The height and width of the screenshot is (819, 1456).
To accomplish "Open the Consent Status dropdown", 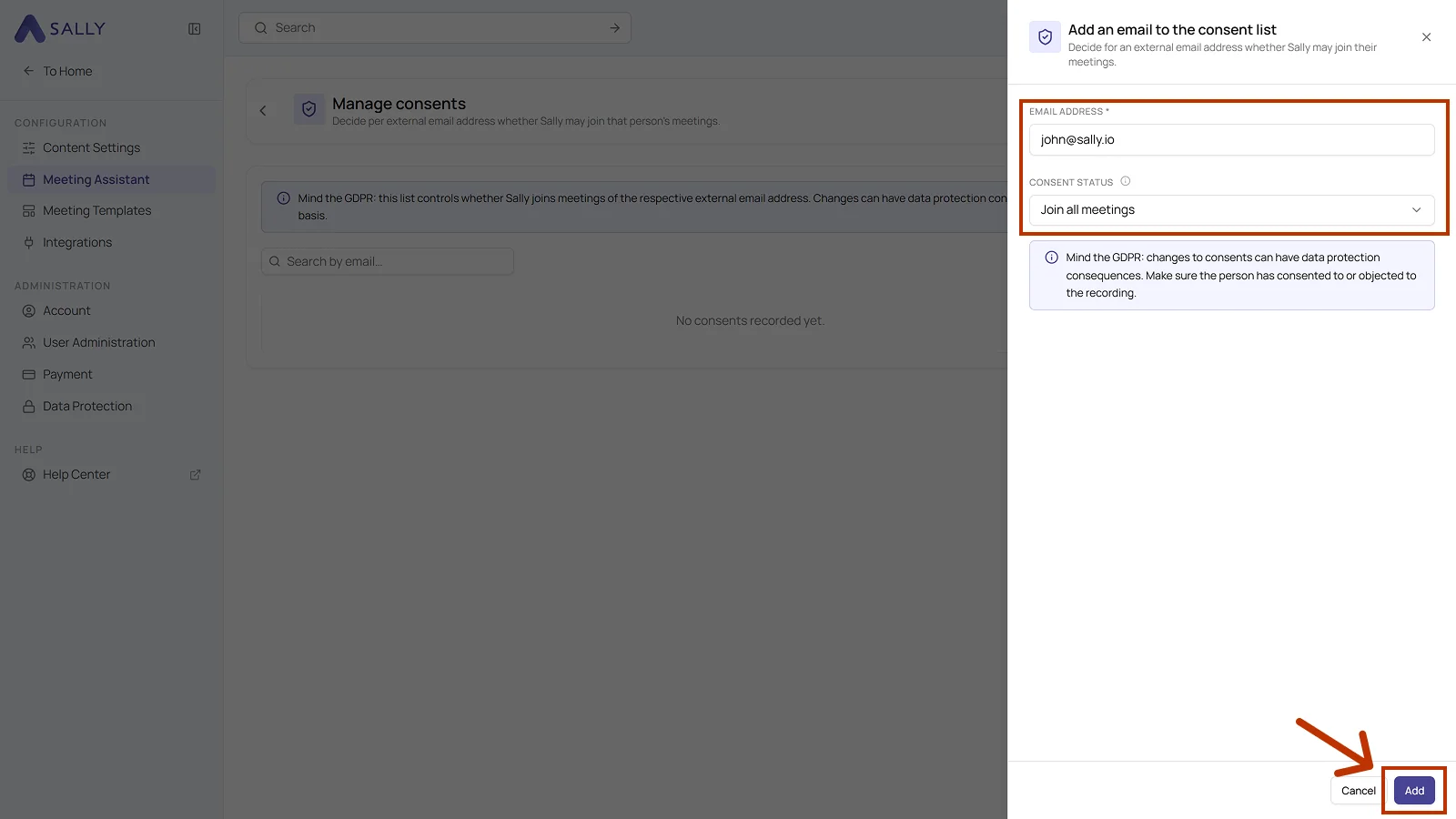I will 1231,210.
